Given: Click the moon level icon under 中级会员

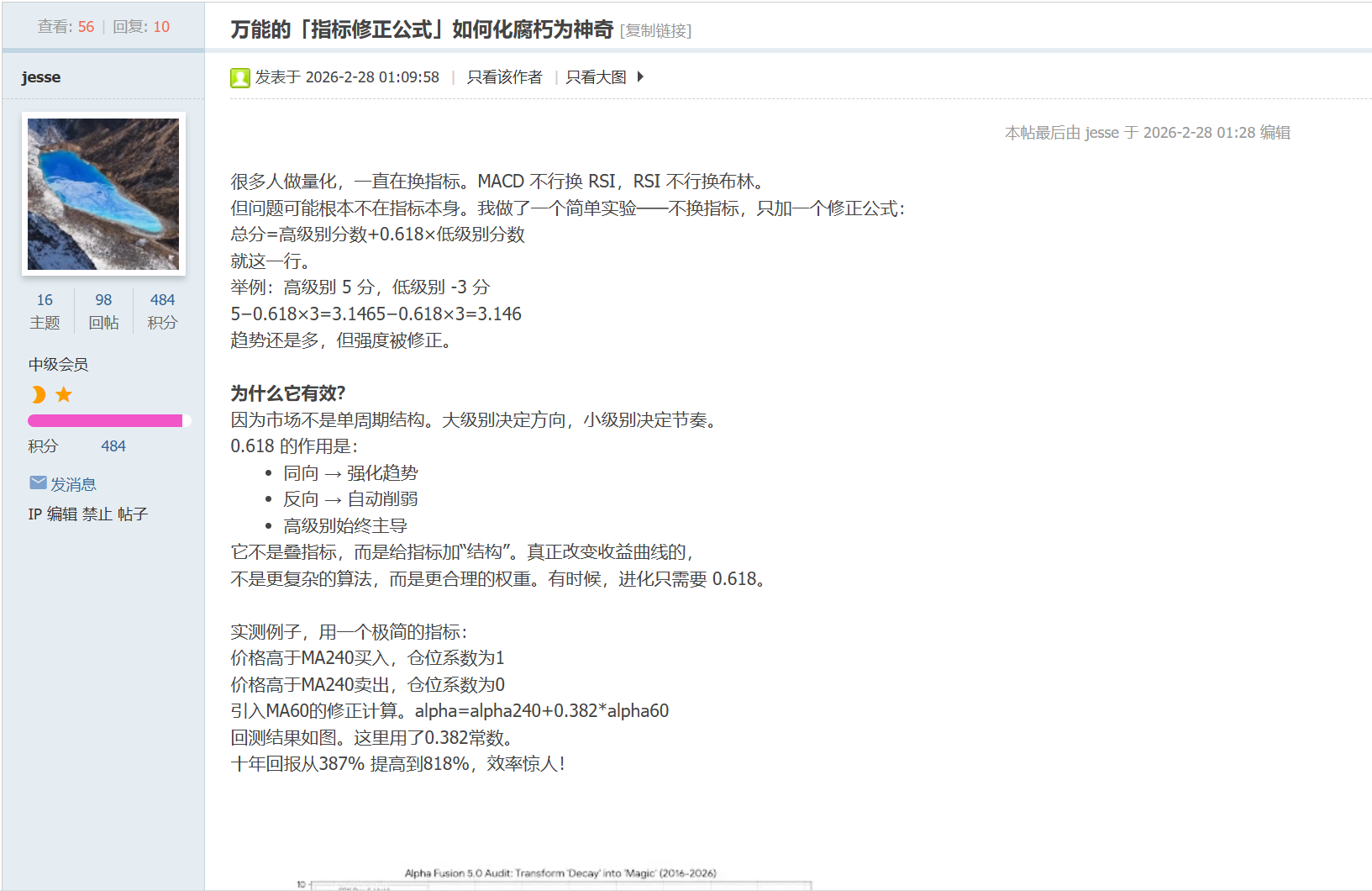Looking at the screenshot, I should [38, 394].
